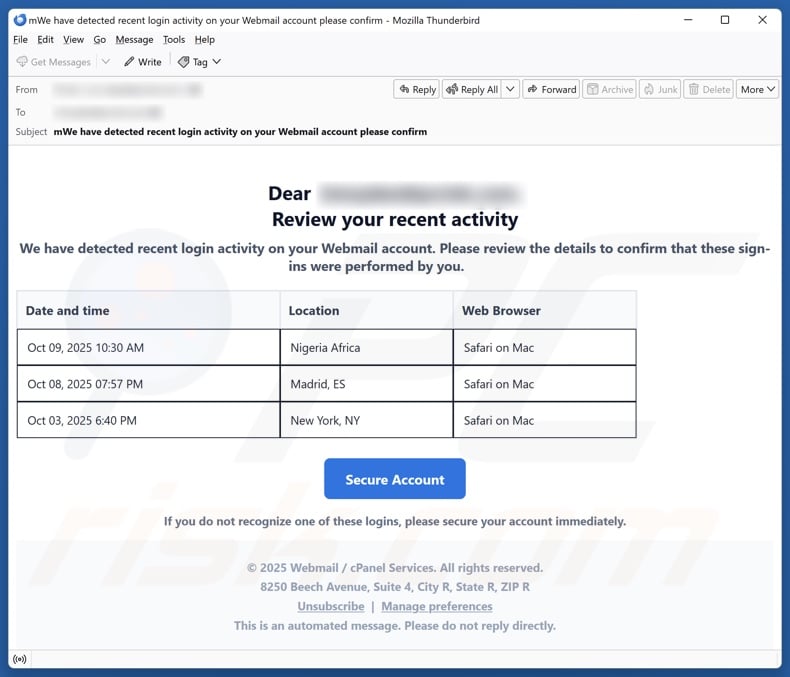Click the Thunderbird icon in title bar
Image resolution: width=790 pixels, height=677 pixels.
(20, 20)
